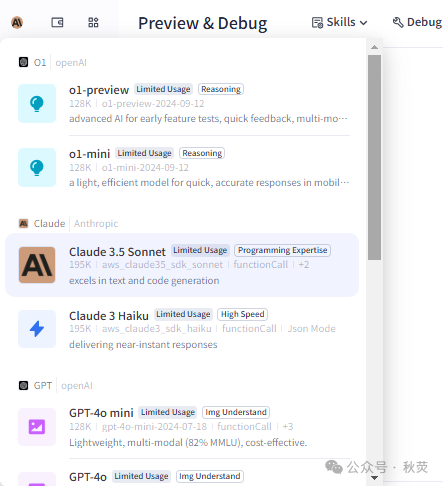Click the Claude group Anthropic small logo

[x=23, y=223]
